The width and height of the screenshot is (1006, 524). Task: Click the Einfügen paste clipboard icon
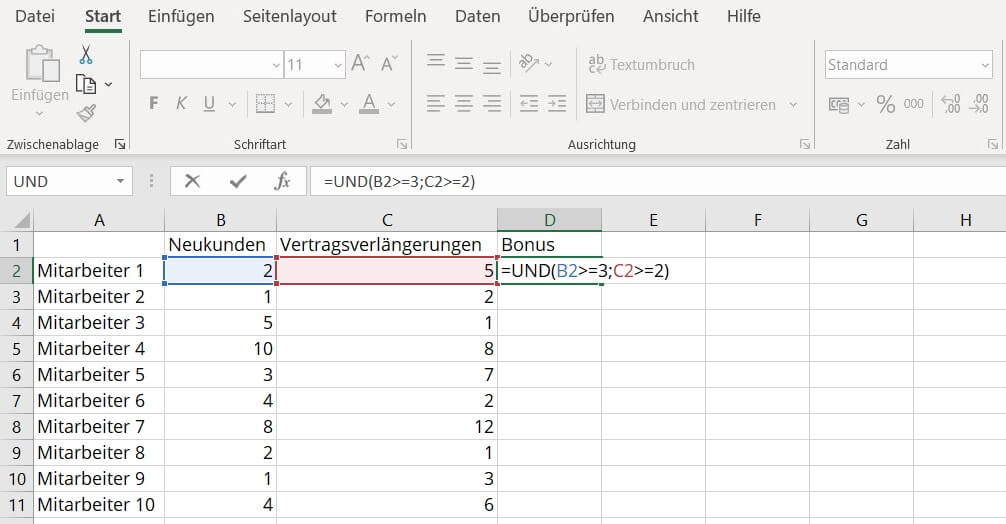[x=42, y=64]
